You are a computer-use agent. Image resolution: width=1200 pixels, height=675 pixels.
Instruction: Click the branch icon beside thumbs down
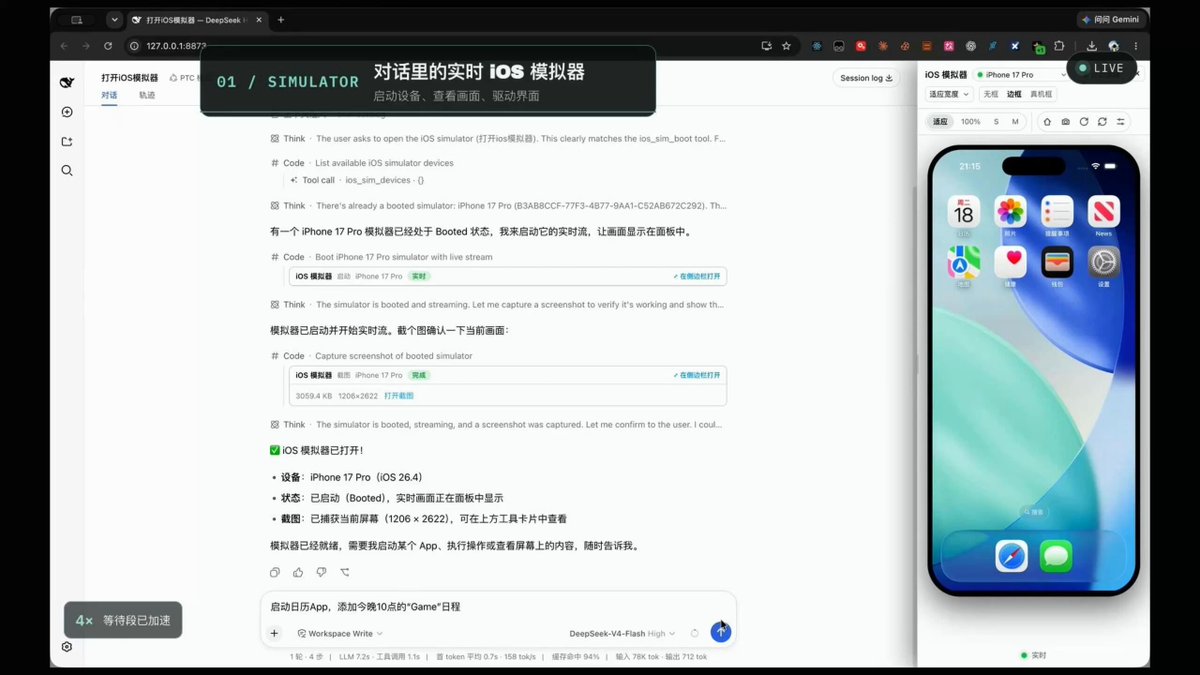[345, 572]
